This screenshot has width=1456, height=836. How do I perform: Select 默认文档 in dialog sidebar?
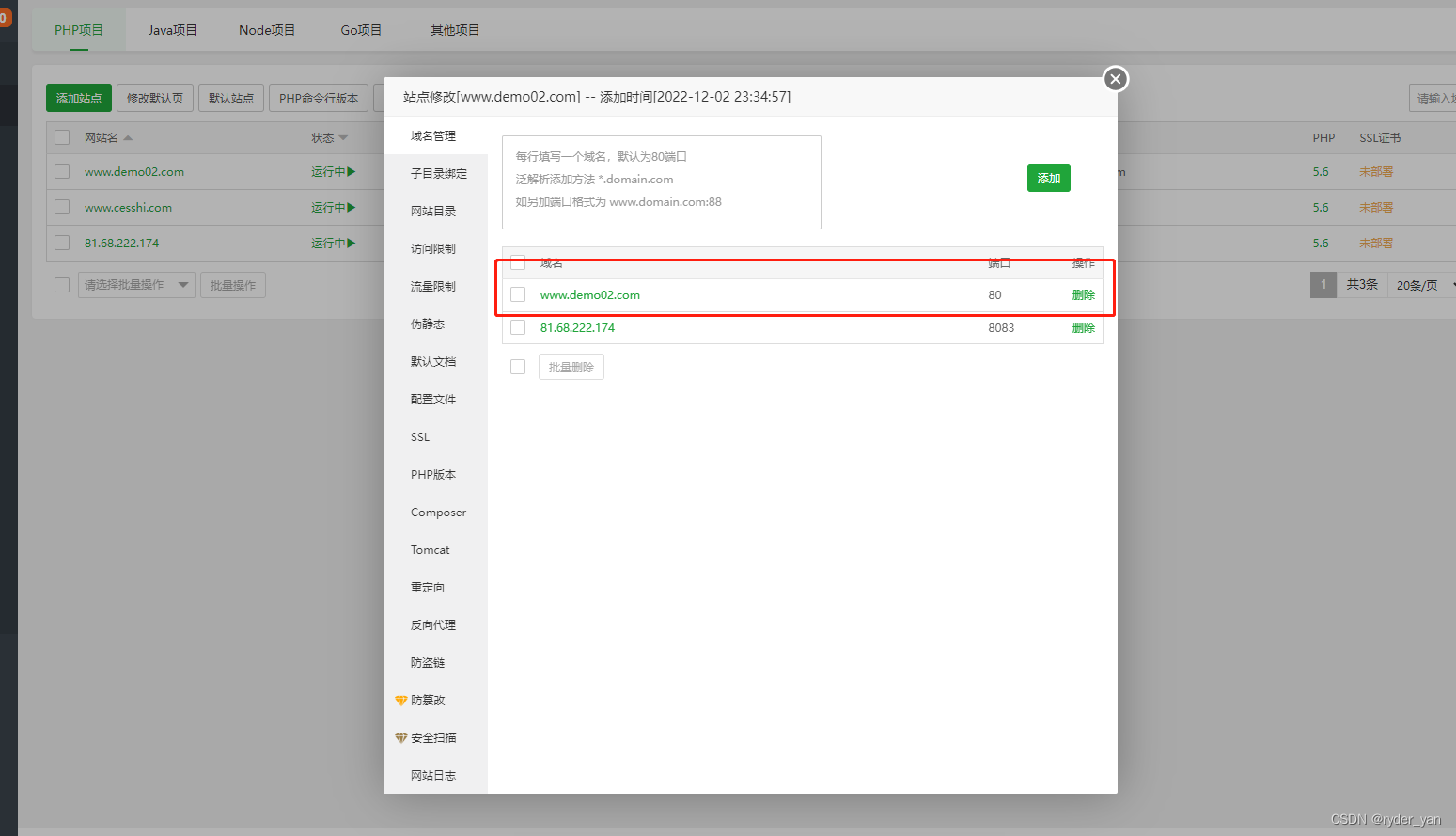pyautogui.click(x=436, y=361)
